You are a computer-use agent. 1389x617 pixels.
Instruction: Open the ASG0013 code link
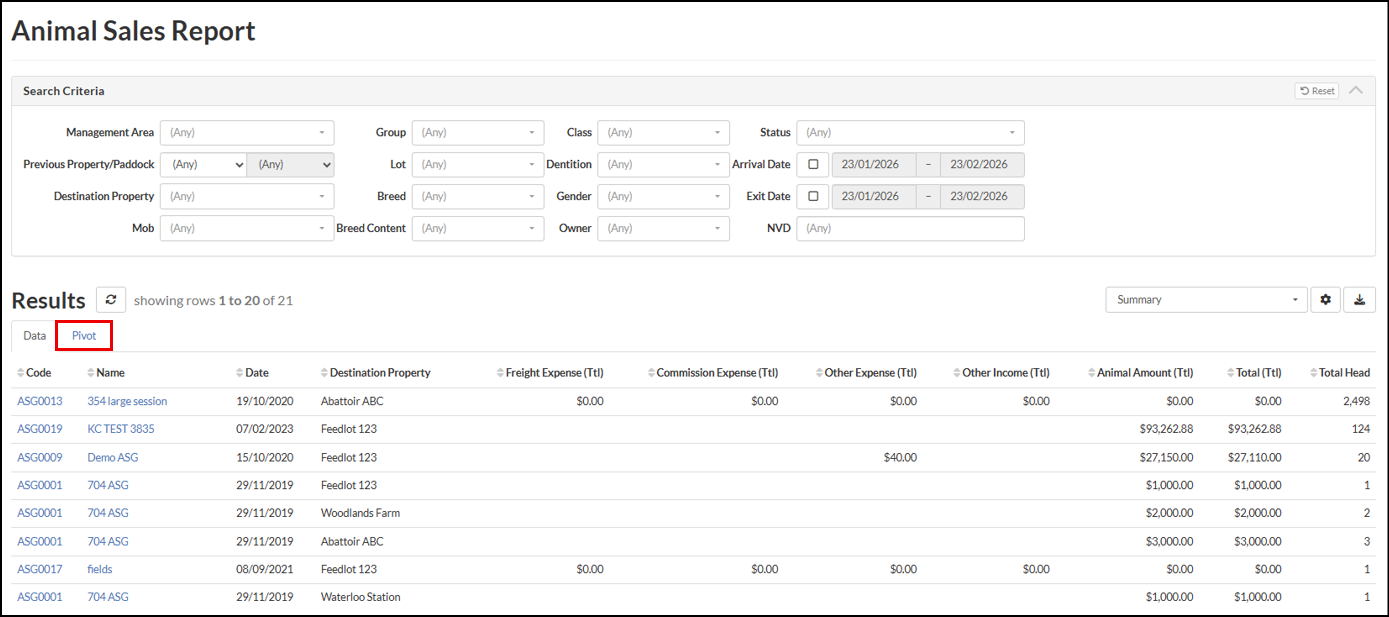(40, 401)
